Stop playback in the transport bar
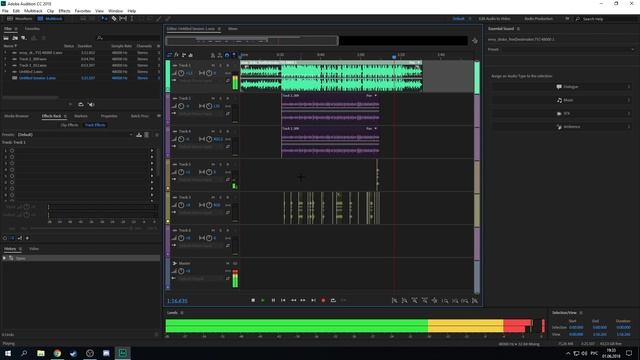This screenshot has width=640, height=360. 253,300
